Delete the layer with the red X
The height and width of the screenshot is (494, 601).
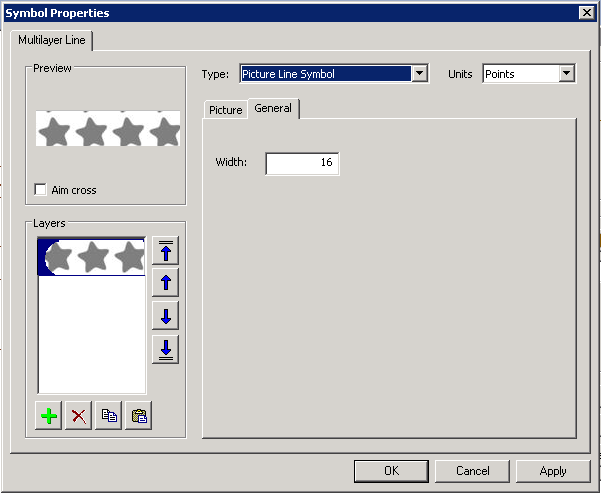point(79,415)
